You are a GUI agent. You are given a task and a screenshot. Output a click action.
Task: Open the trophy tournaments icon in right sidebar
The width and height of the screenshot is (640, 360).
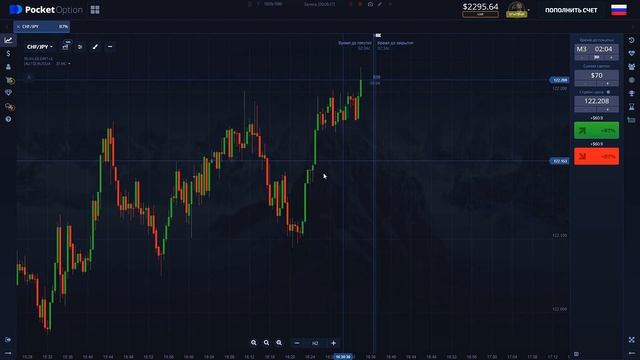(x=631, y=93)
